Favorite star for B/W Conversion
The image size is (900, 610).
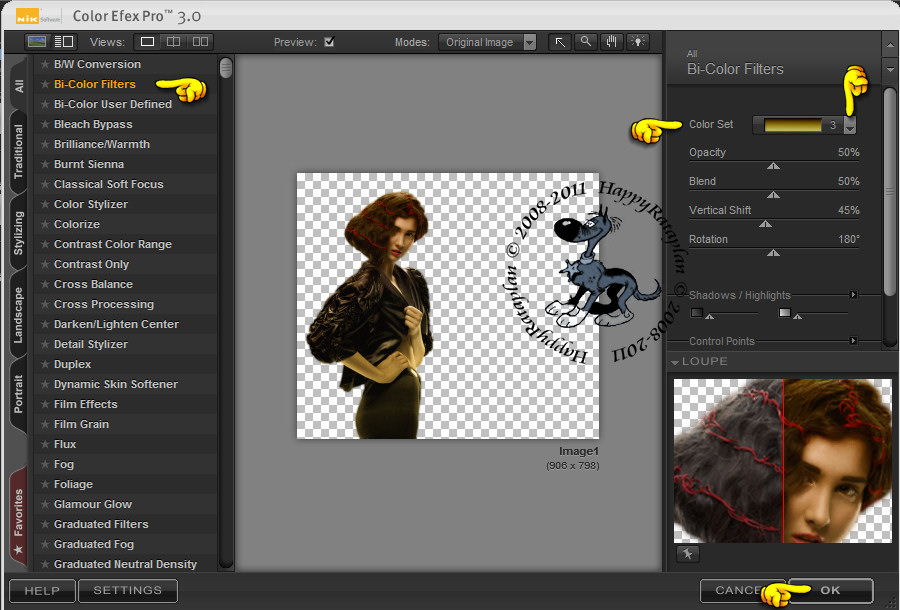tap(45, 64)
